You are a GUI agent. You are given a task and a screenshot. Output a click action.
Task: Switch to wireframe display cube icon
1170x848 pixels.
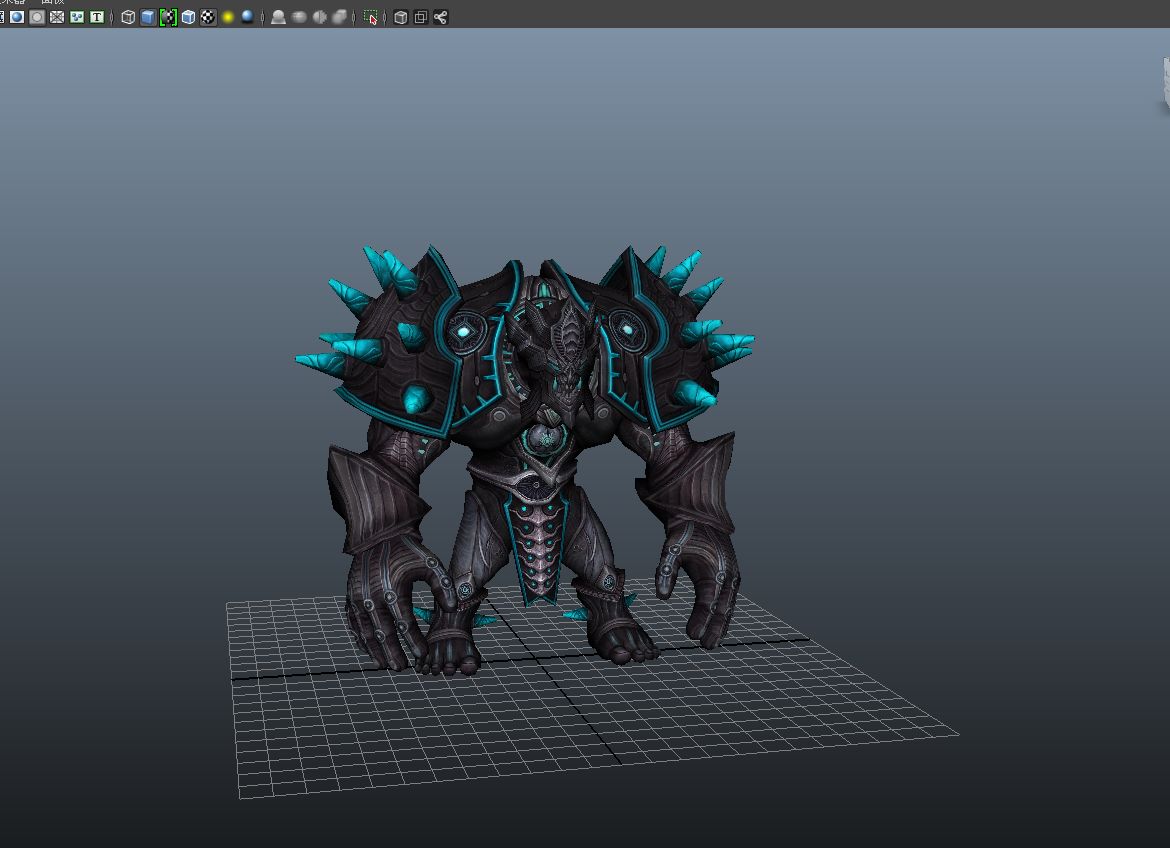128,17
